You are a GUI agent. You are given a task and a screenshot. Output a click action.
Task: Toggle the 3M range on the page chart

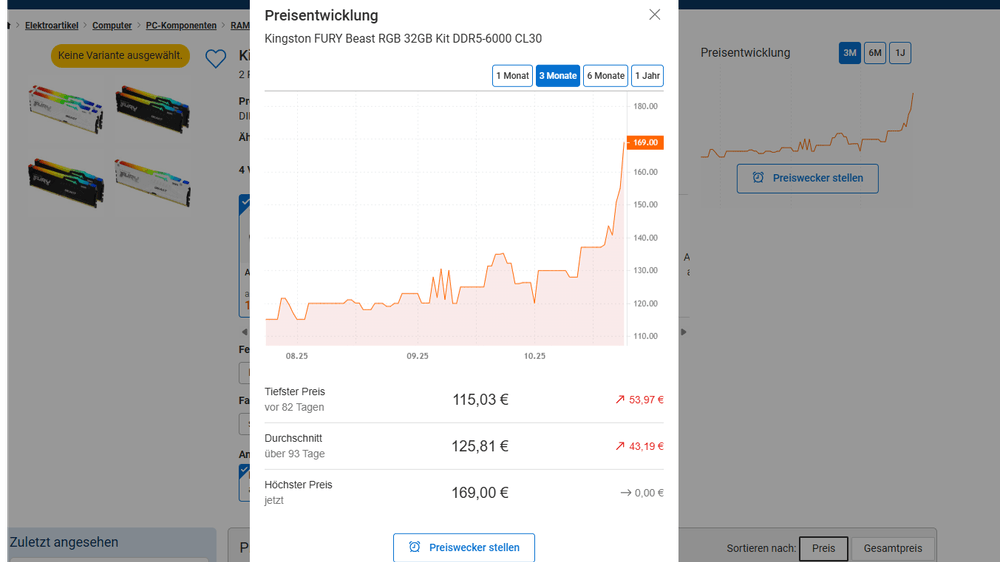[849, 53]
